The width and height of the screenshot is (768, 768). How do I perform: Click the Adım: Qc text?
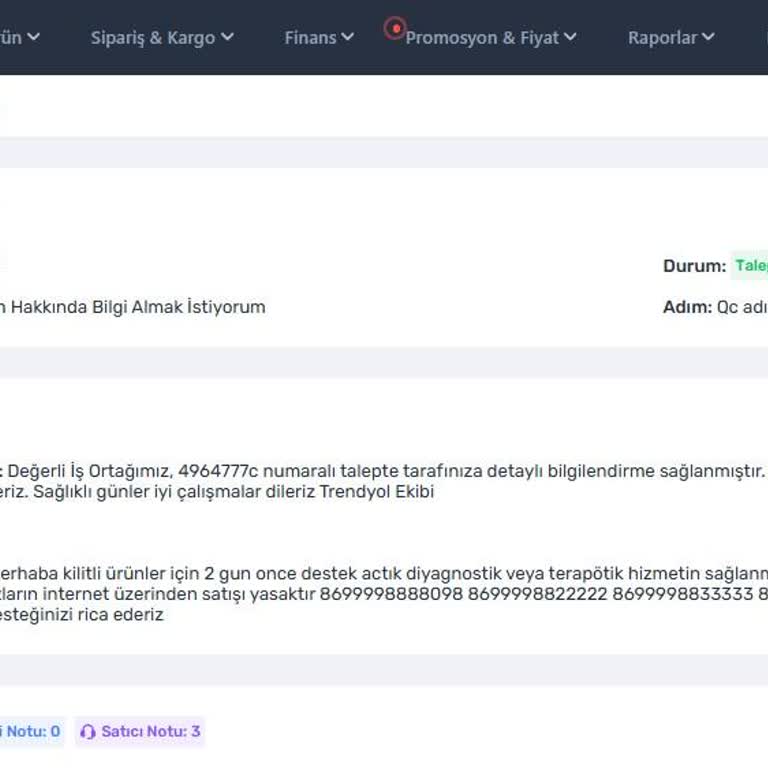[715, 307]
